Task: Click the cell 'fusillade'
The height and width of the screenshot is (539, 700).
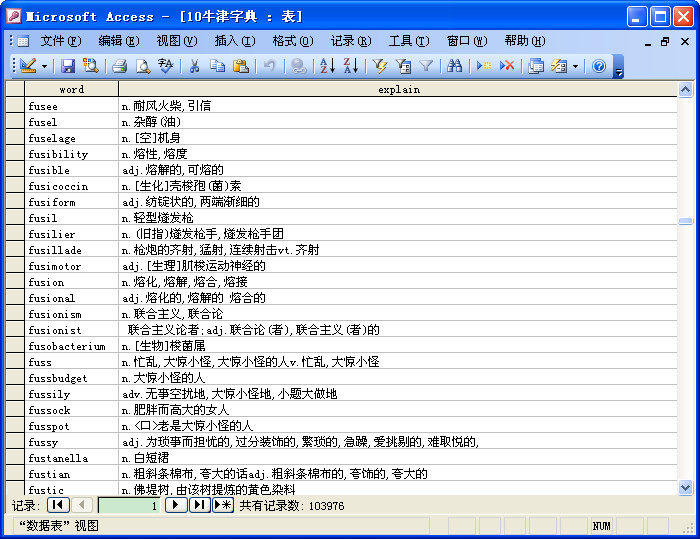Action: coord(71,250)
